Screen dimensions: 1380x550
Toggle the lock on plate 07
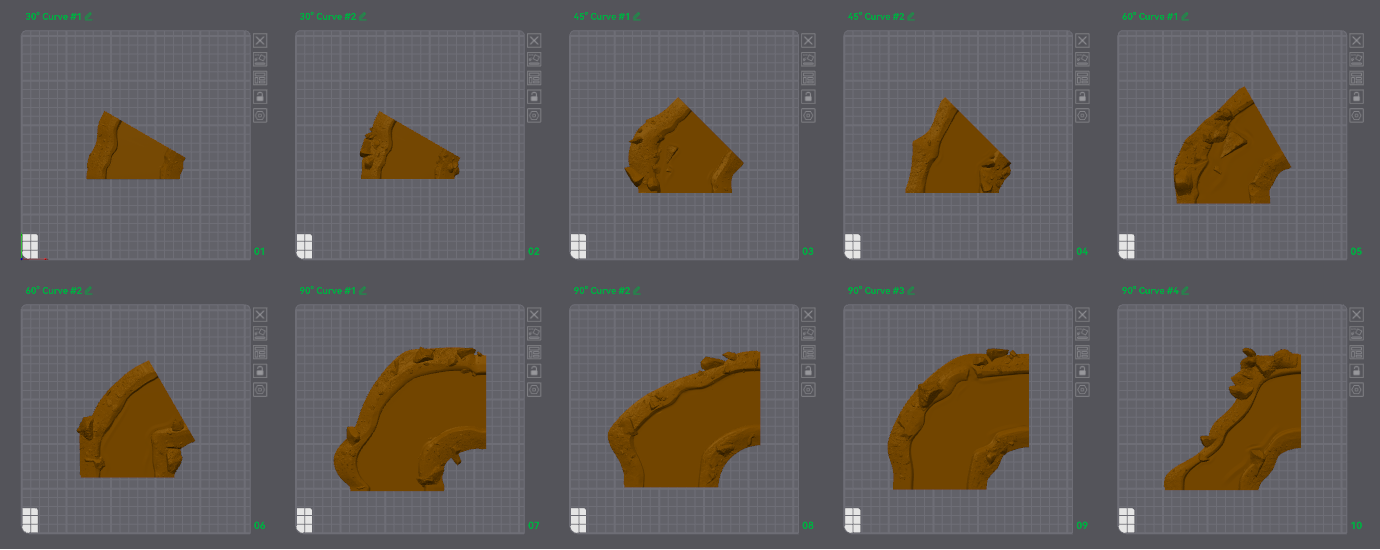[x=534, y=371]
